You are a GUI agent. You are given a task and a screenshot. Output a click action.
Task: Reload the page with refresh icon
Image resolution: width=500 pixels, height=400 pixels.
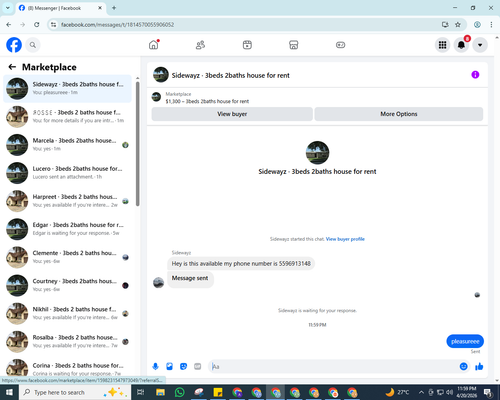pyautogui.click(x=37, y=25)
